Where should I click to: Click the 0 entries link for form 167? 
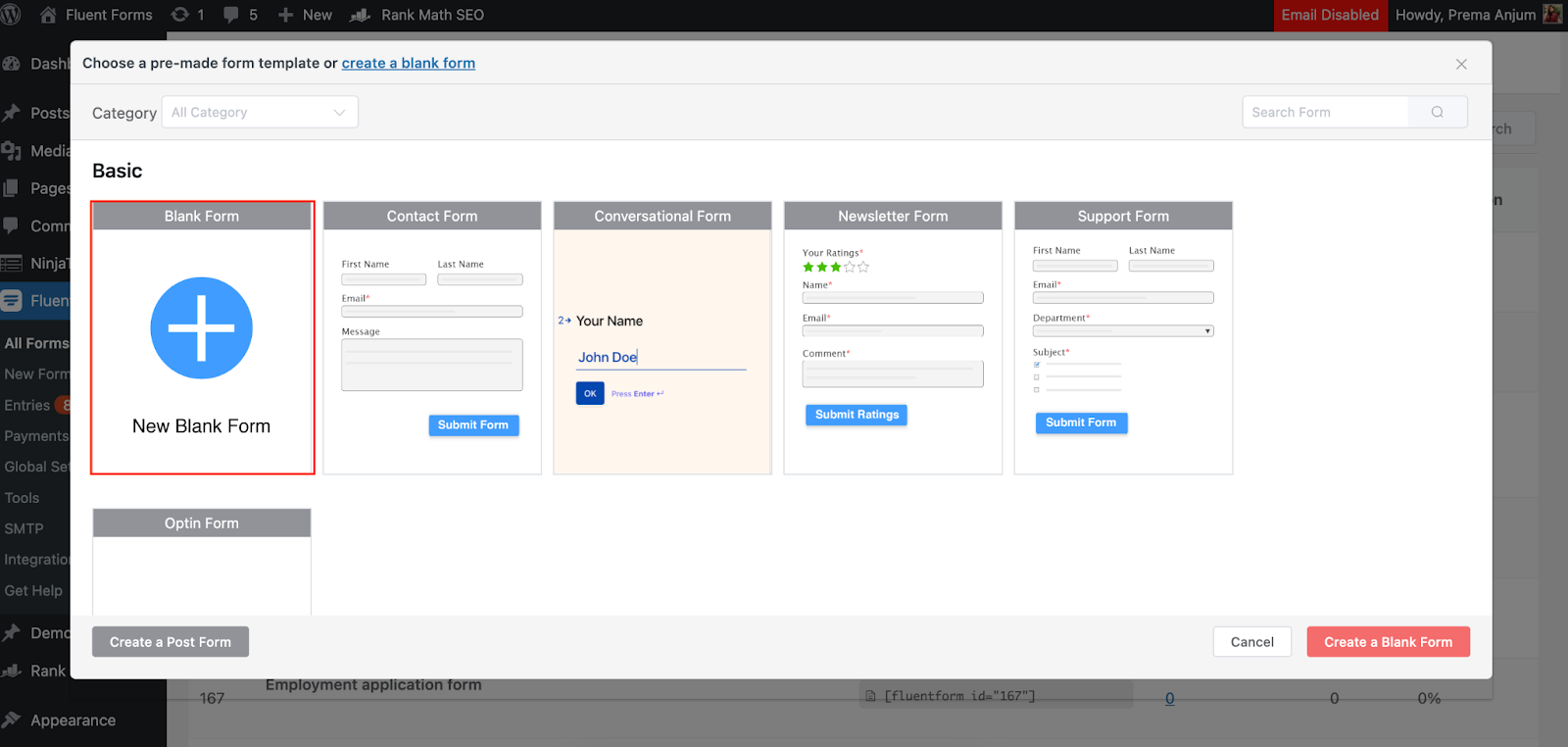pos(1170,698)
